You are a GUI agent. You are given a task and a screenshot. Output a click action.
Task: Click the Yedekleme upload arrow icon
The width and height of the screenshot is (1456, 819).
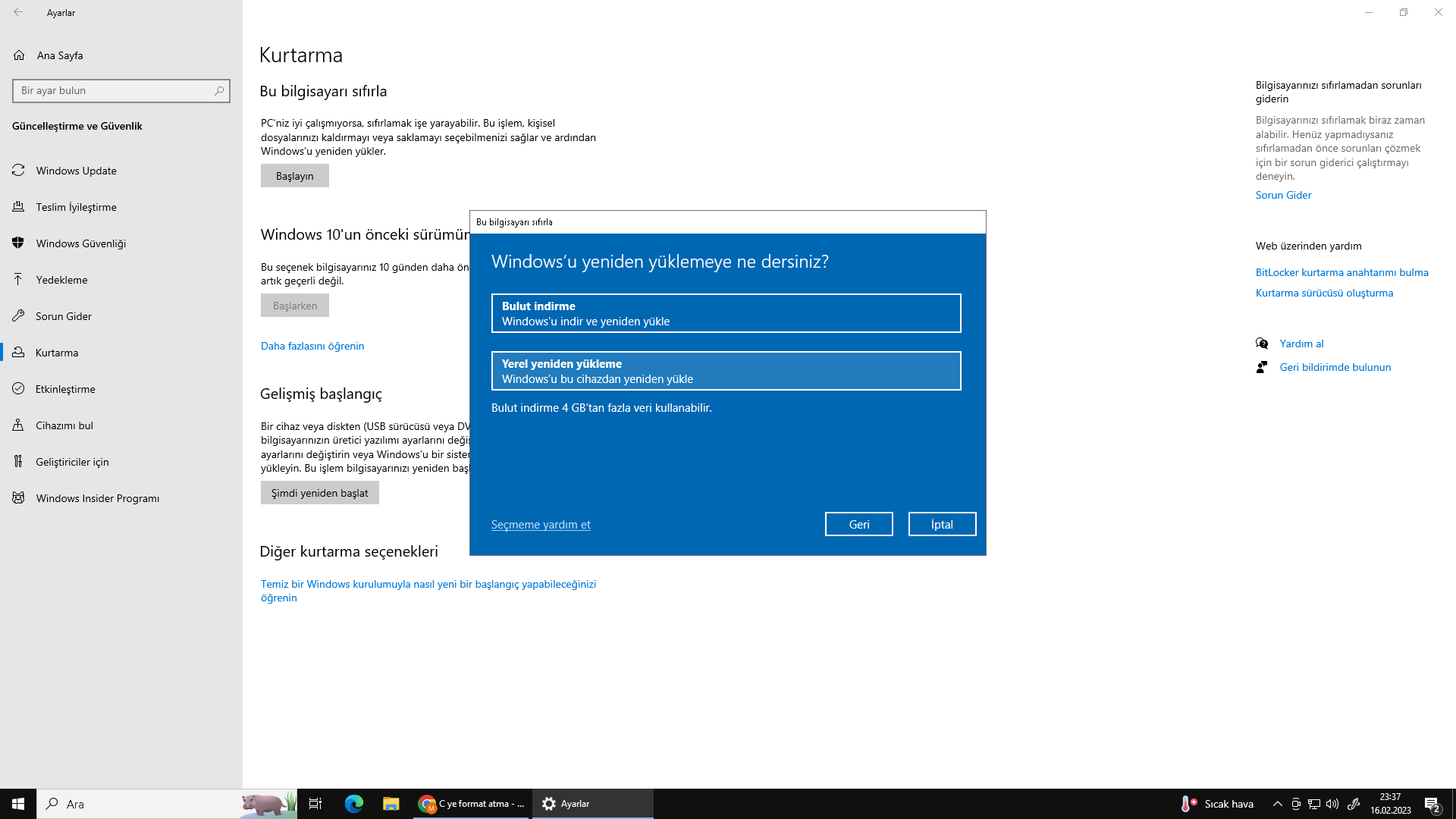coord(18,280)
